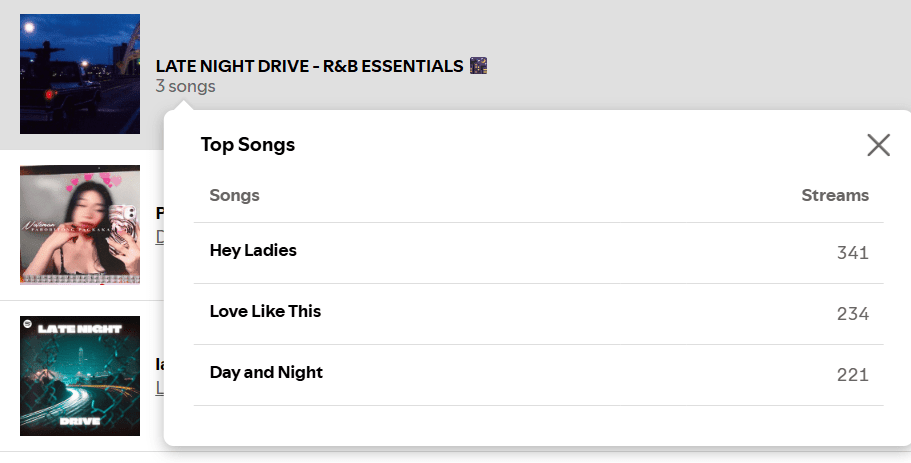Select the Hey Ladies song row
Image resolution: width=911 pixels, height=463 pixels.
253,251
